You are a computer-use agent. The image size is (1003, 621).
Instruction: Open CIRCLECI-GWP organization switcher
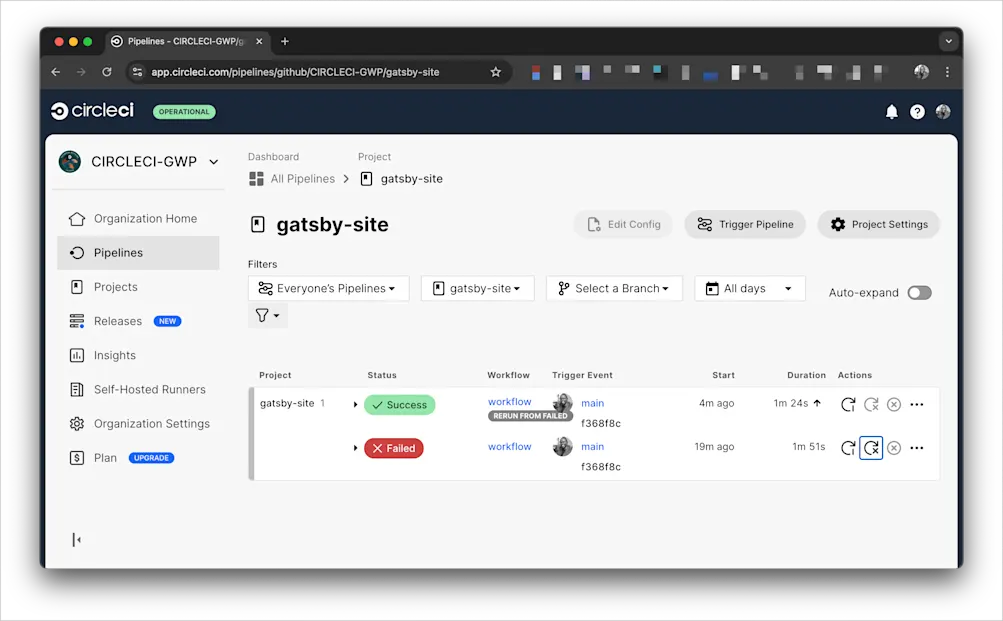point(139,162)
